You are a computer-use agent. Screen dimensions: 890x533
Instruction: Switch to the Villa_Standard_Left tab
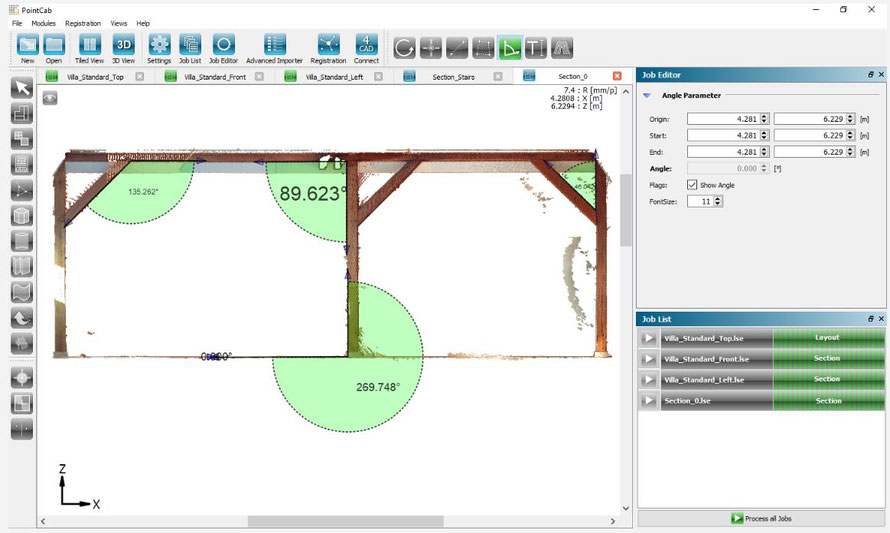[x=334, y=77]
